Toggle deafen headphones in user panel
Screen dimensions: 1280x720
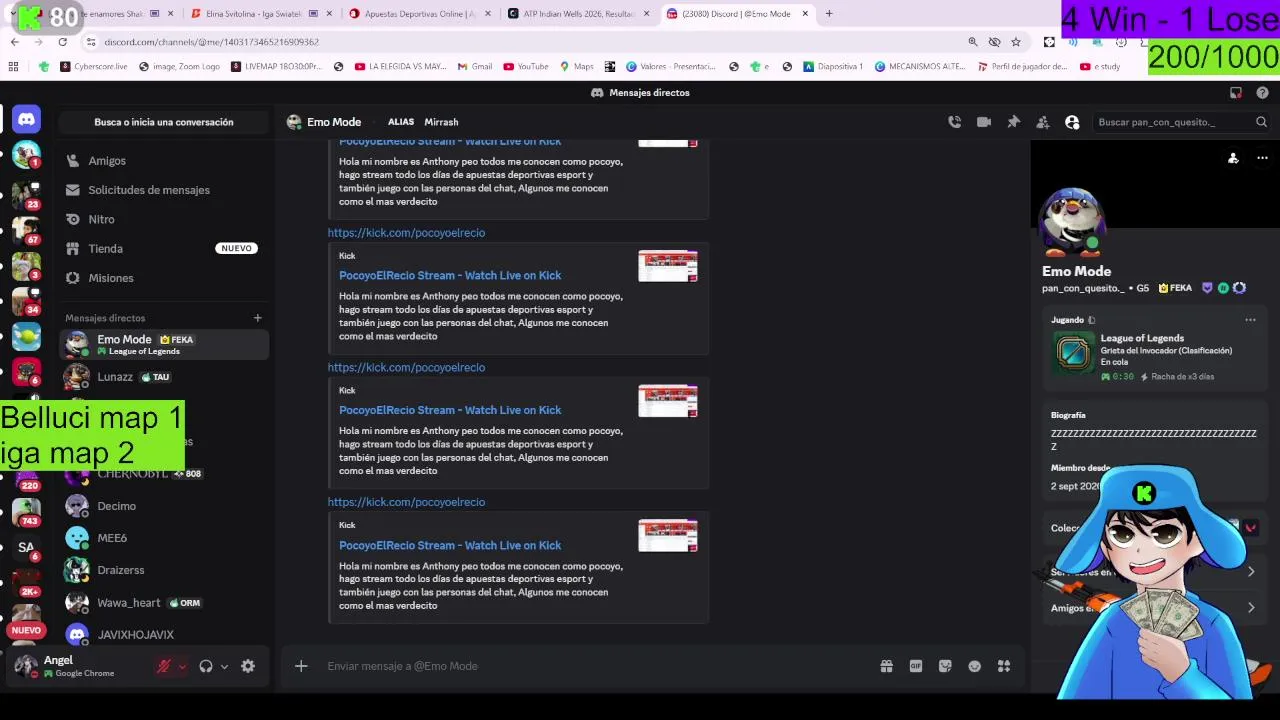click(206, 667)
